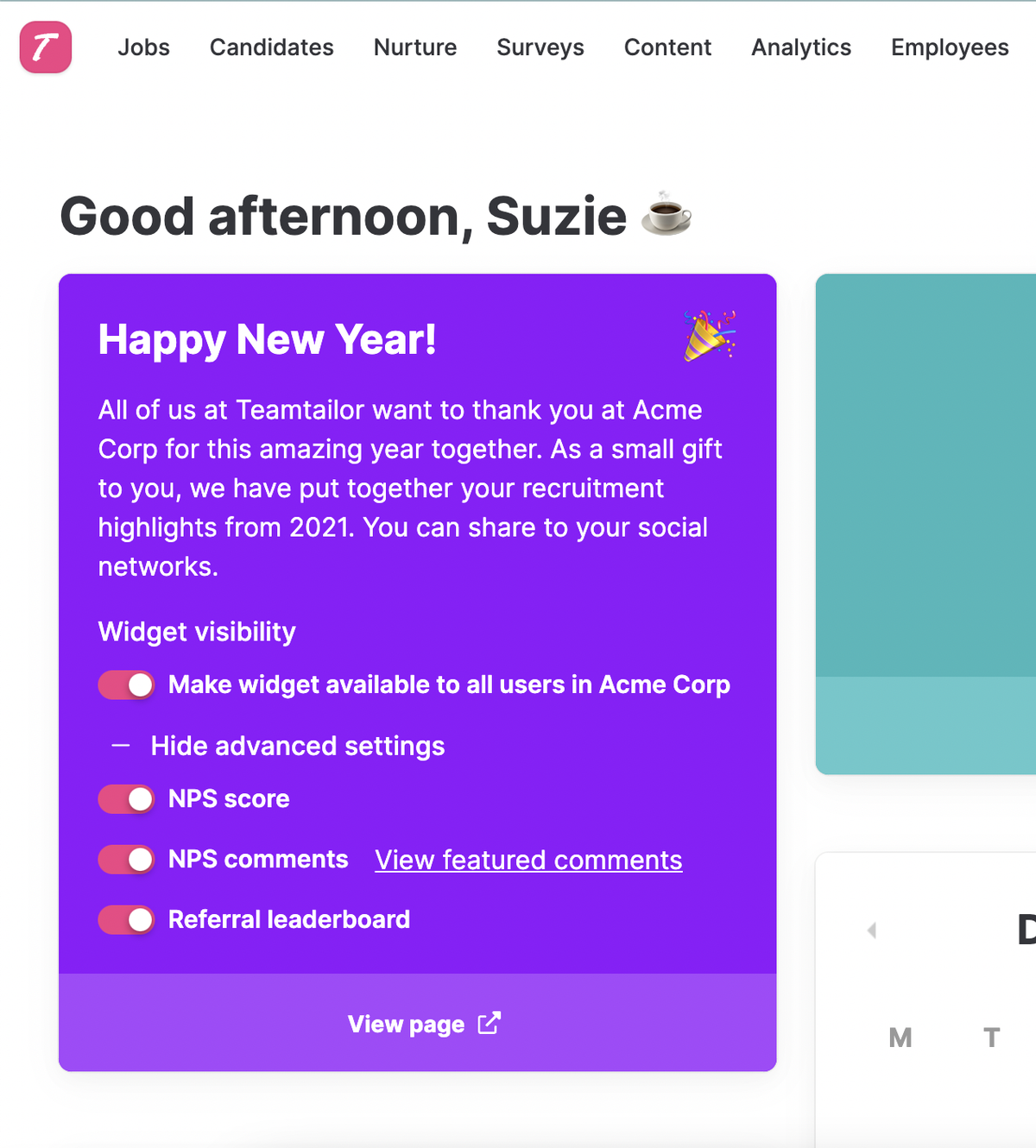The height and width of the screenshot is (1148, 1036).
Task: Click the previous month arrow in calendar
Action: [872, 930]
